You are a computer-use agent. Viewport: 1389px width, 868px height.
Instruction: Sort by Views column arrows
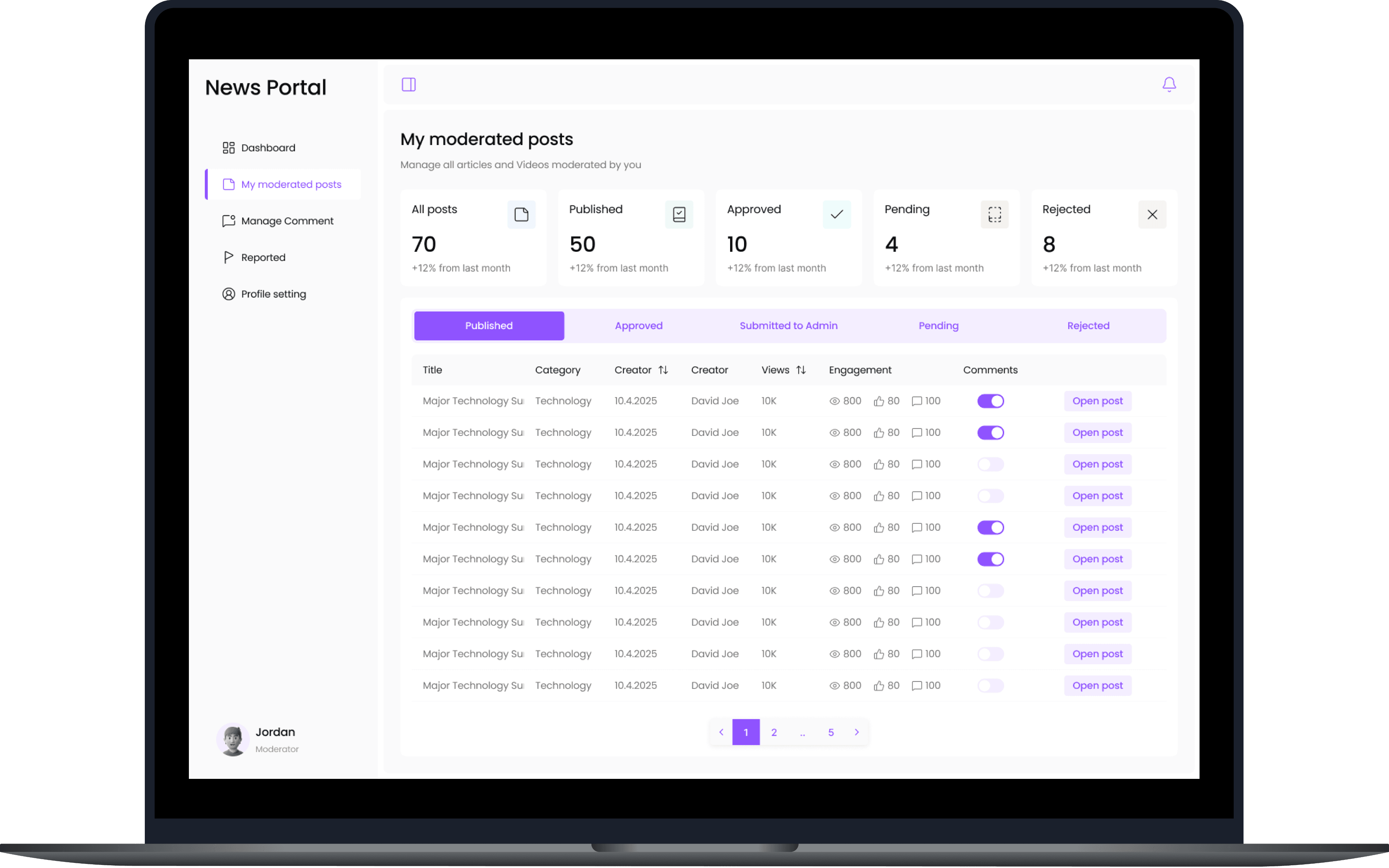[x=800, y=370]
